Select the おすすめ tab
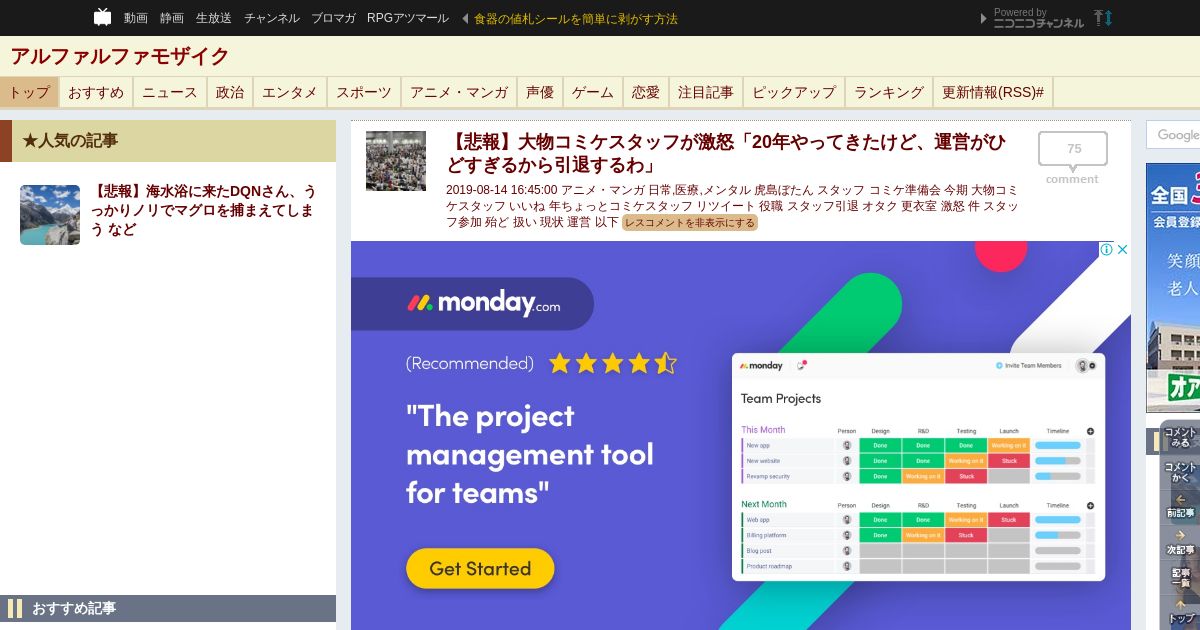The height and width of the screenshot is (630, 1200). (96, 92)
